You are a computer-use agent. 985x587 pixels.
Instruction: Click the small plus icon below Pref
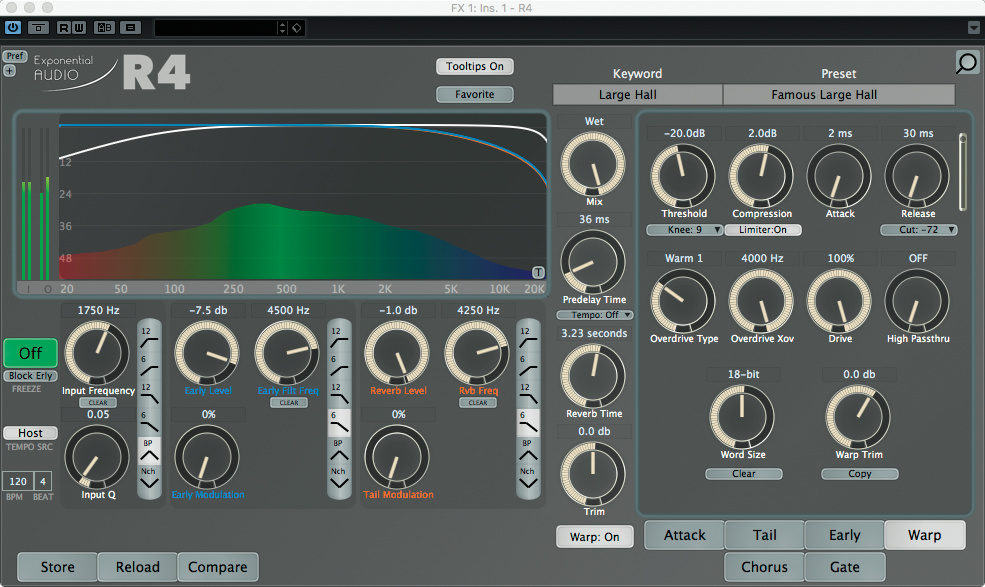pyautogui.click(x=10, y=71)
